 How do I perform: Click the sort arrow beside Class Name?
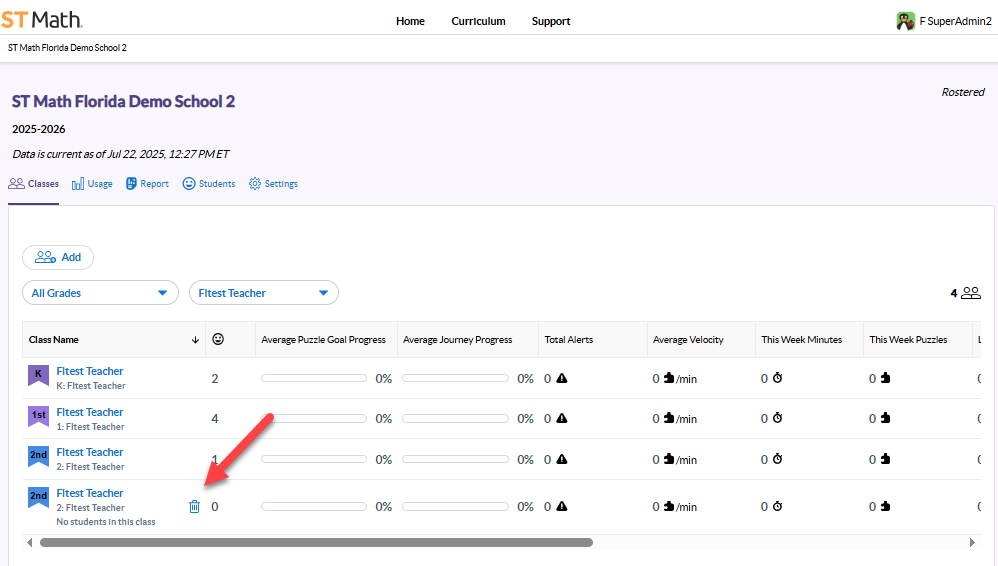195,340
